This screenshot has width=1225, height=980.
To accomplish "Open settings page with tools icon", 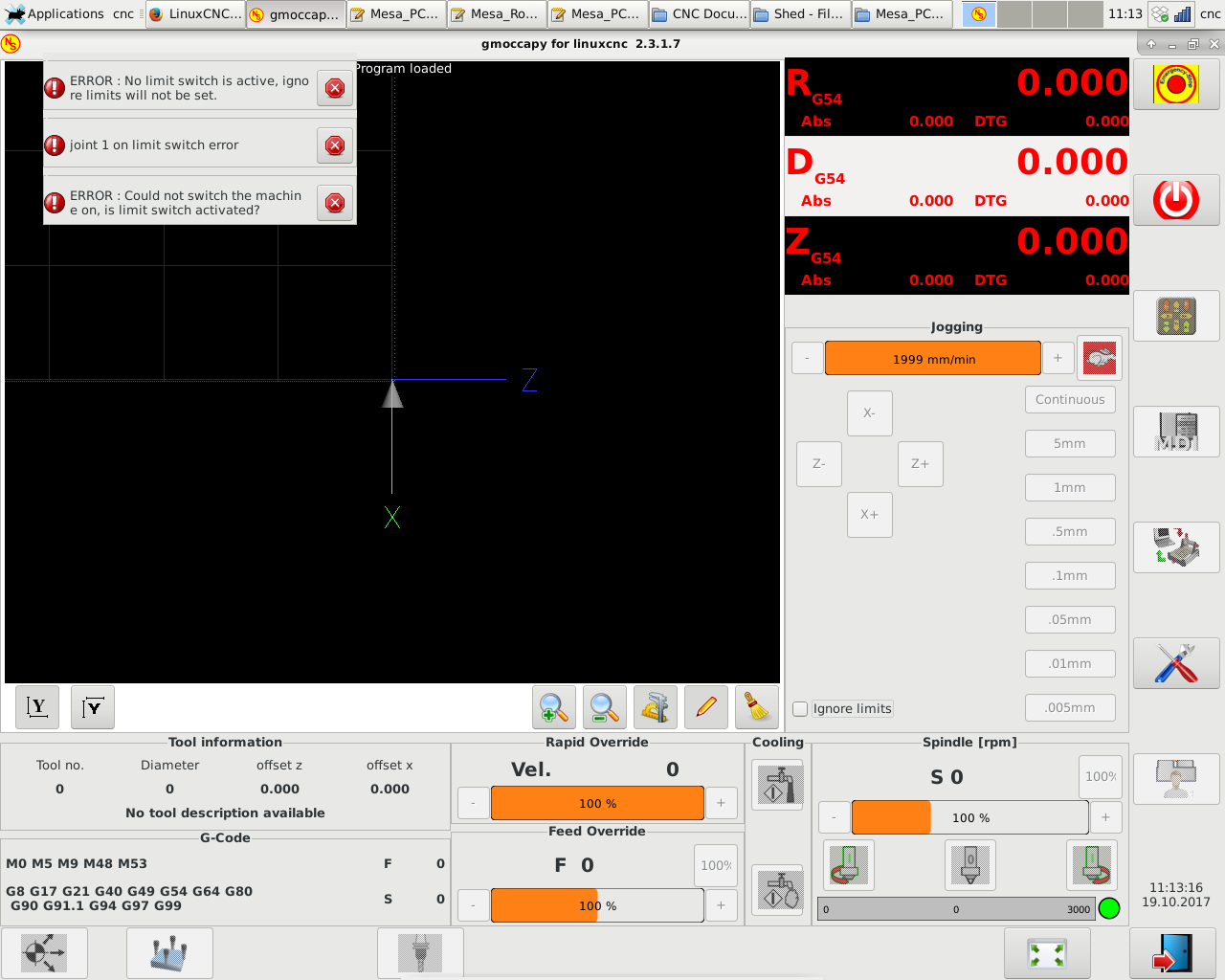I will pos(1176,663).
